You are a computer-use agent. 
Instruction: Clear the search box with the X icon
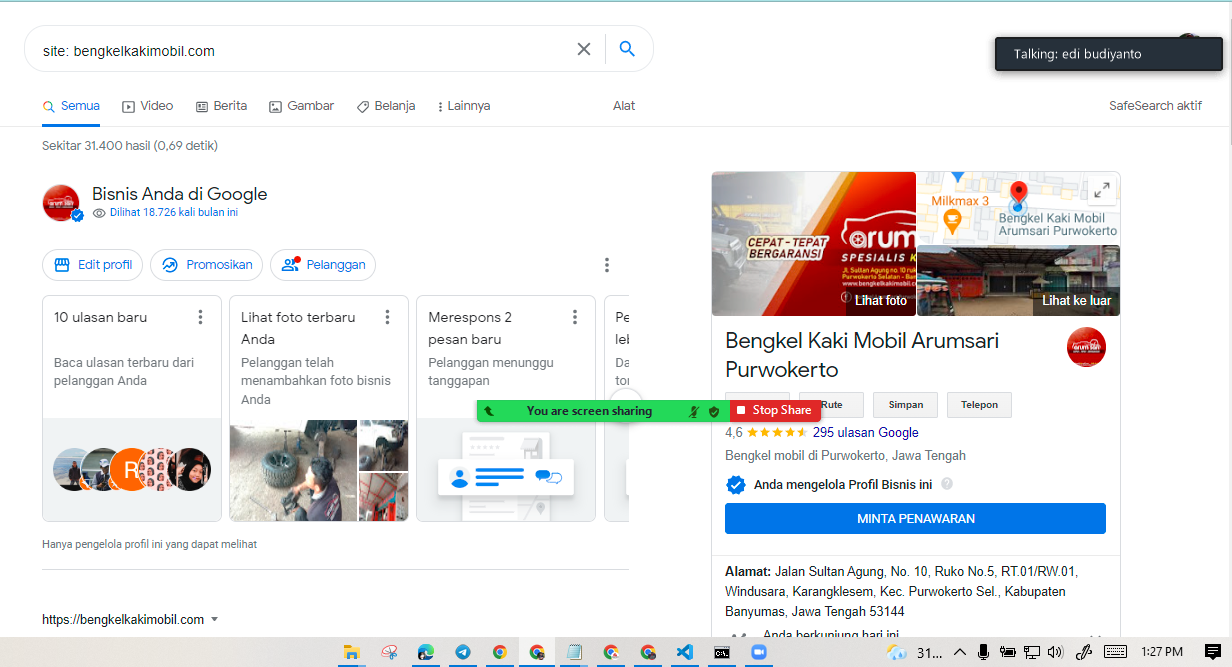point(584,49)
